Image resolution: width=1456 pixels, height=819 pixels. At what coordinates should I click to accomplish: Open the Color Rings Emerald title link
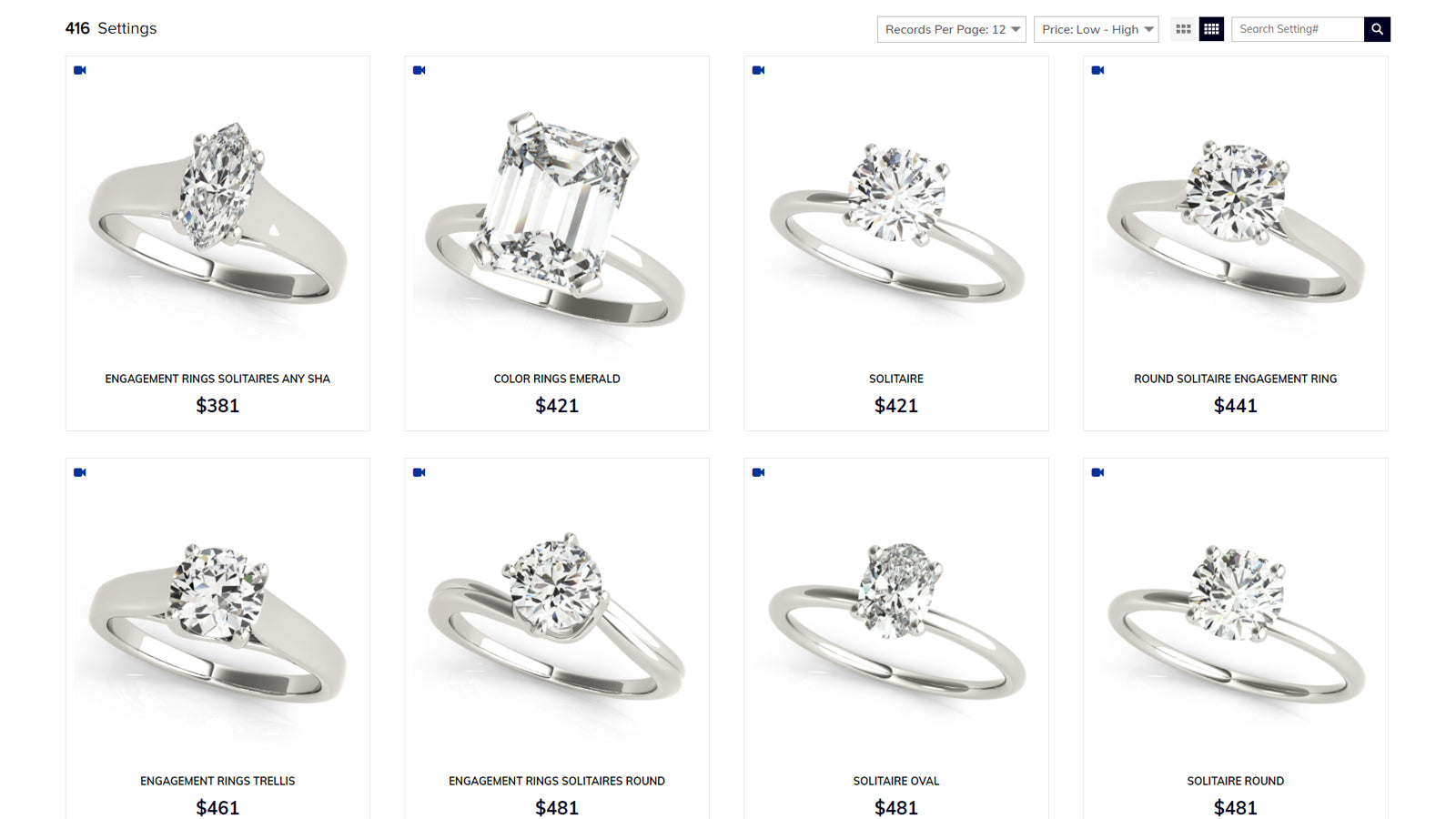point(557,379)
